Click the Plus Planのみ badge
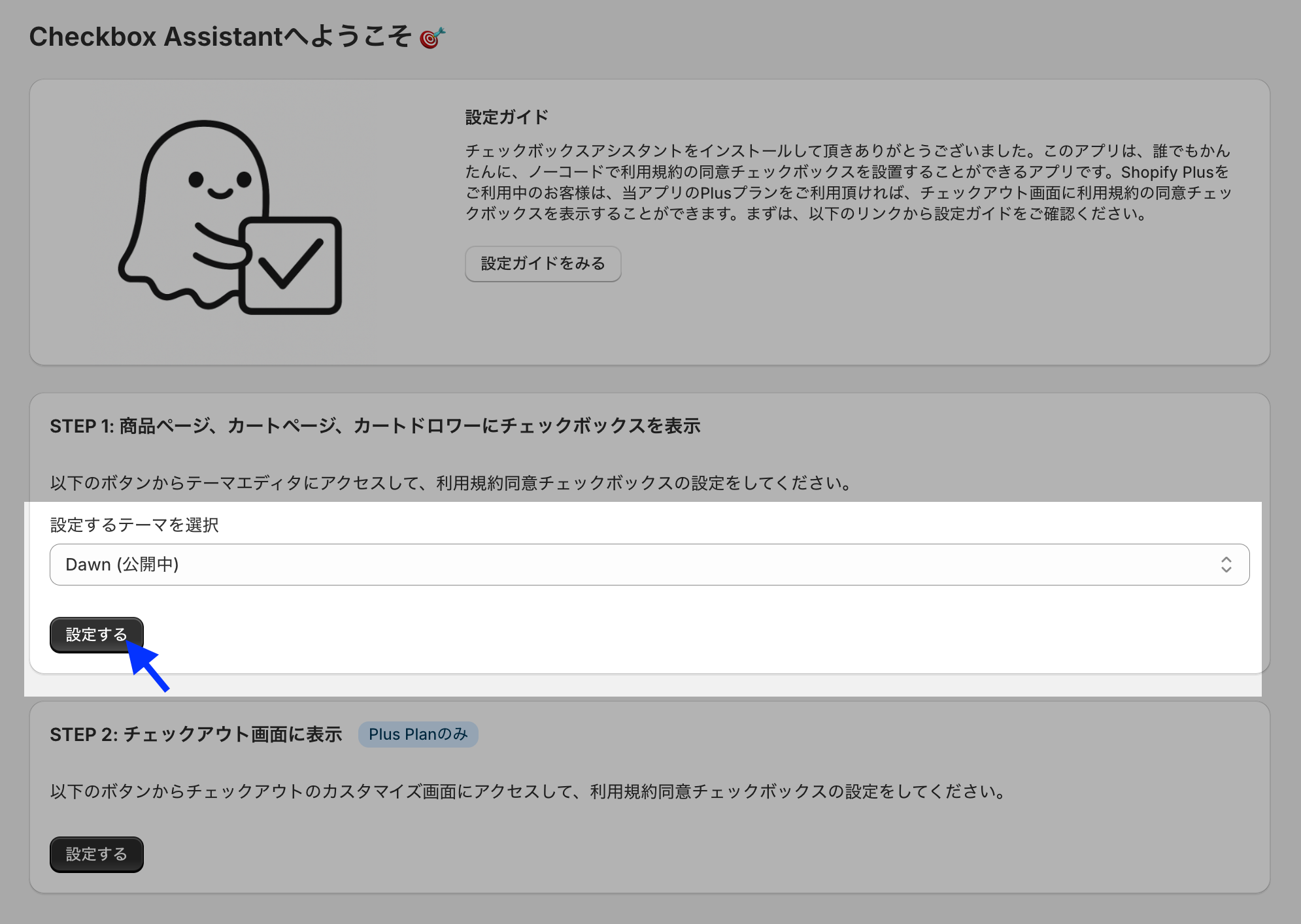 [x=418, y=734]
